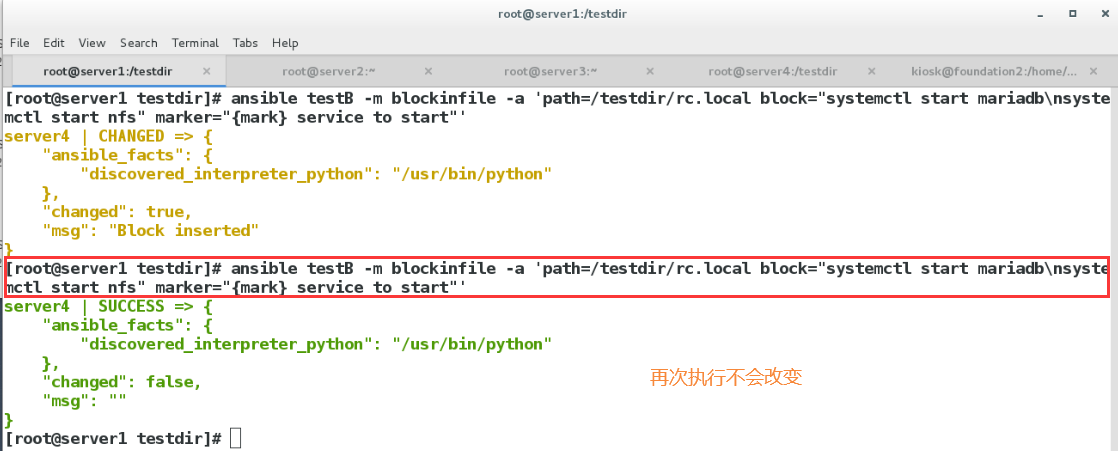Switch to kiosk@foundation2 tab
The height and width of the screenshot is (451, 1118).
click(x=994, y=71)
